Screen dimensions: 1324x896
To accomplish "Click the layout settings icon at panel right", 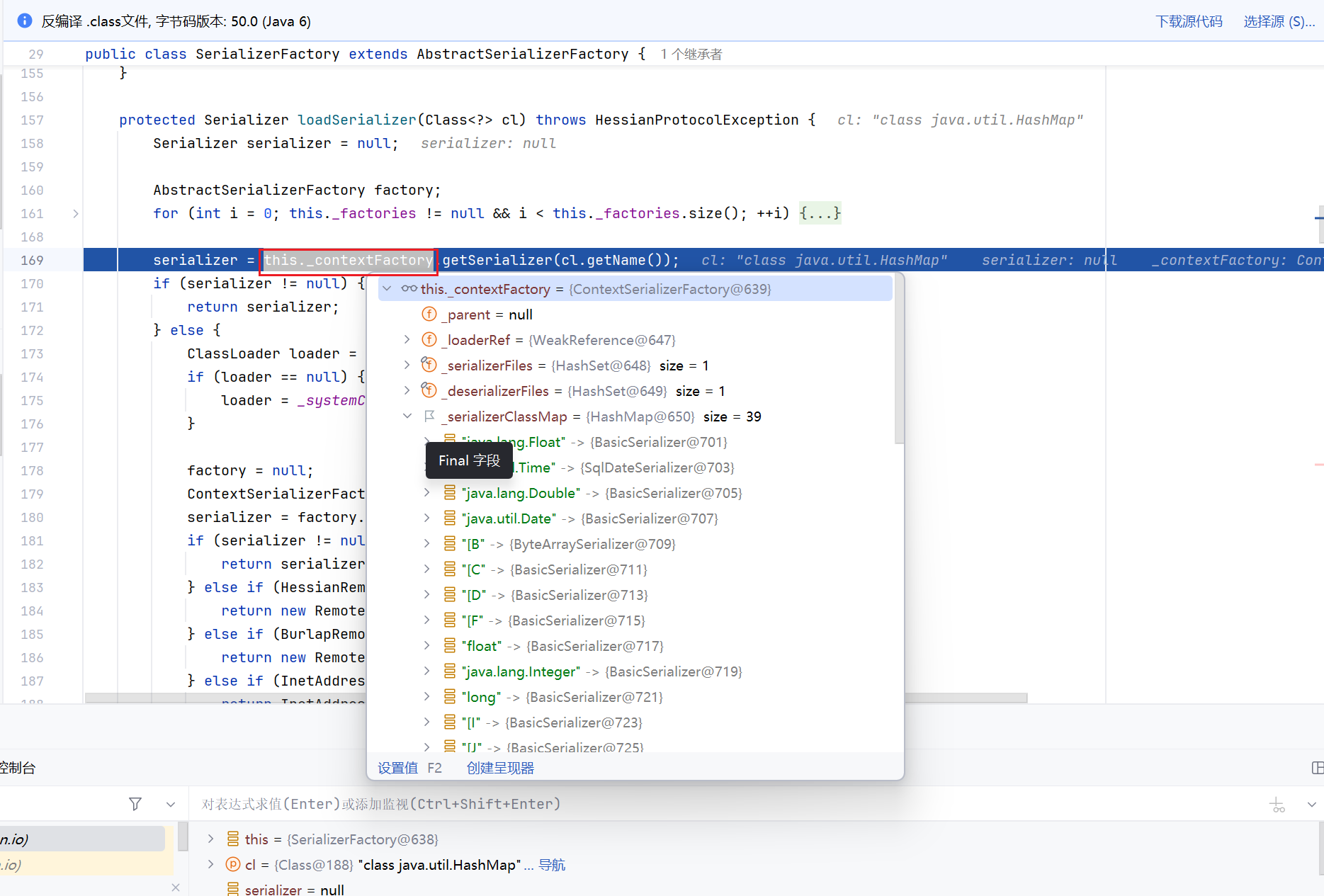I will [x=1318, y=768].
